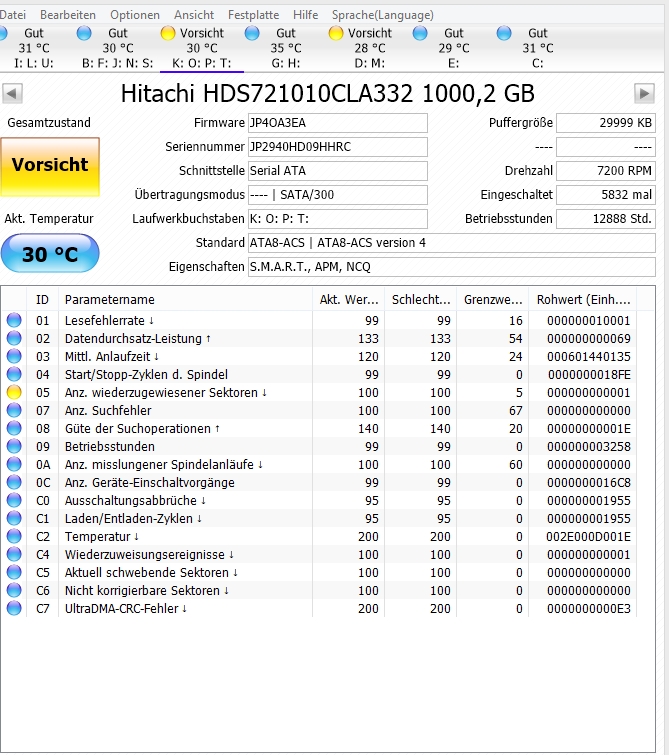Image resolution: width=669 pixels, height=755 pixels.
Task: Click the Schnittstelle field Serial ATA
Action: (338, 171)
